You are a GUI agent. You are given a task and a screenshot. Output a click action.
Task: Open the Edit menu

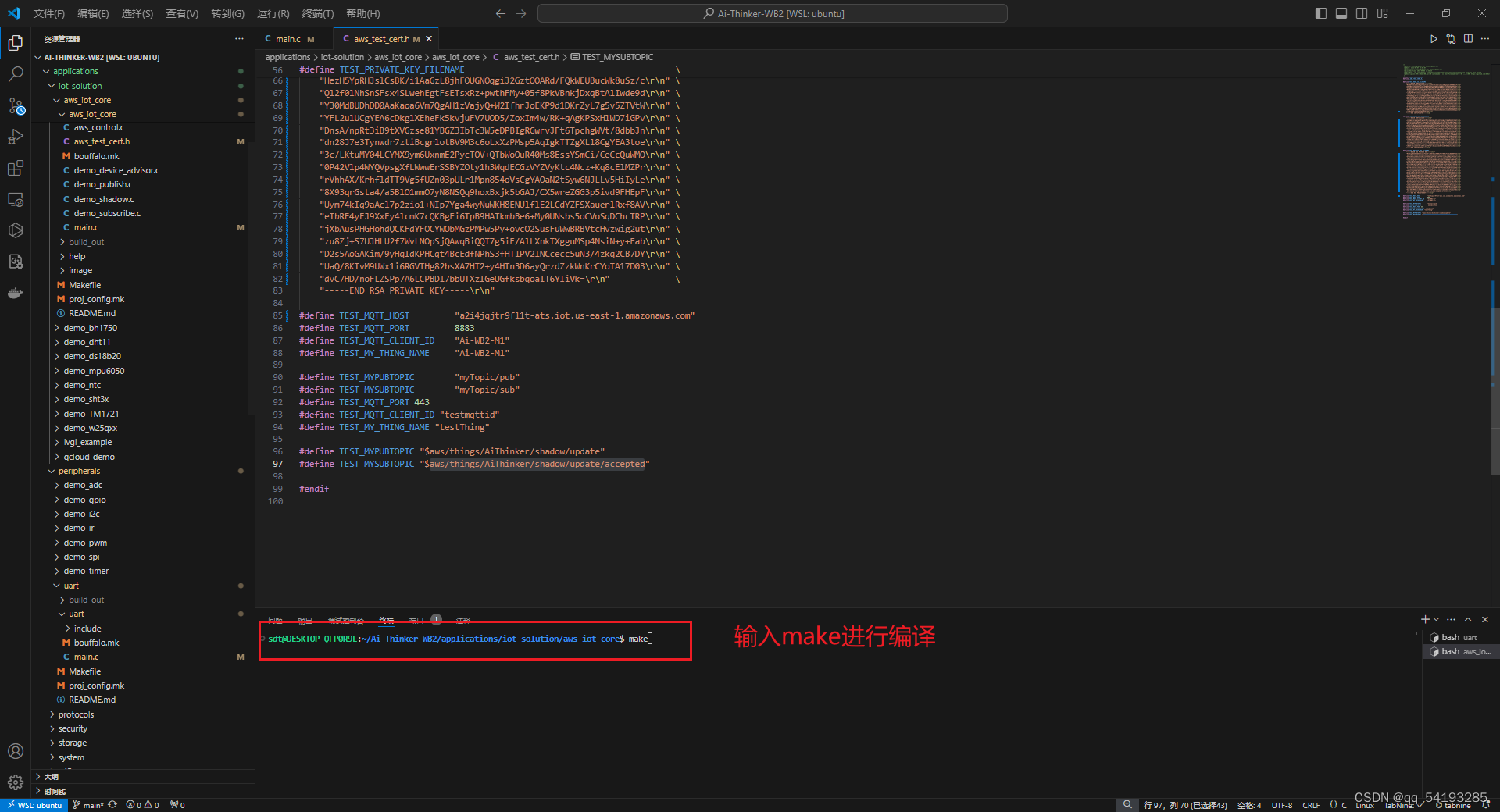click(94, 13)
